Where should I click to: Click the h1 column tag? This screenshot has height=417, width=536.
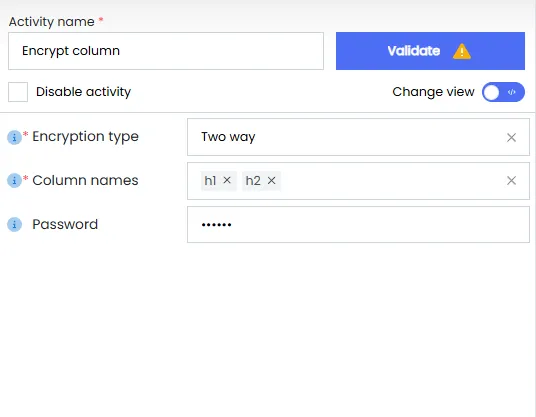point(210,180)
